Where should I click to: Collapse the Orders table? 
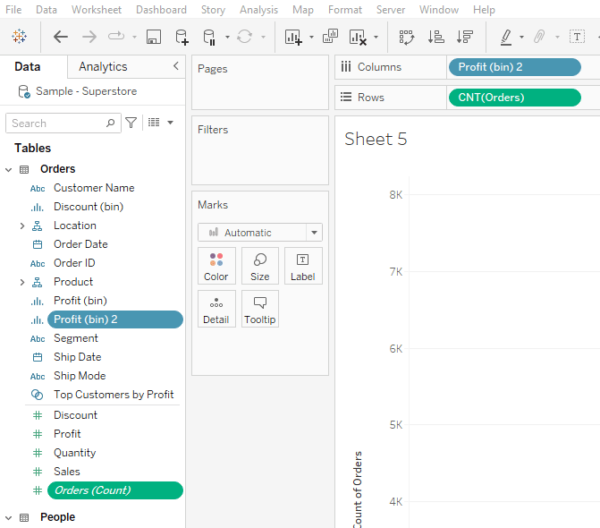(x=9, y=170)
